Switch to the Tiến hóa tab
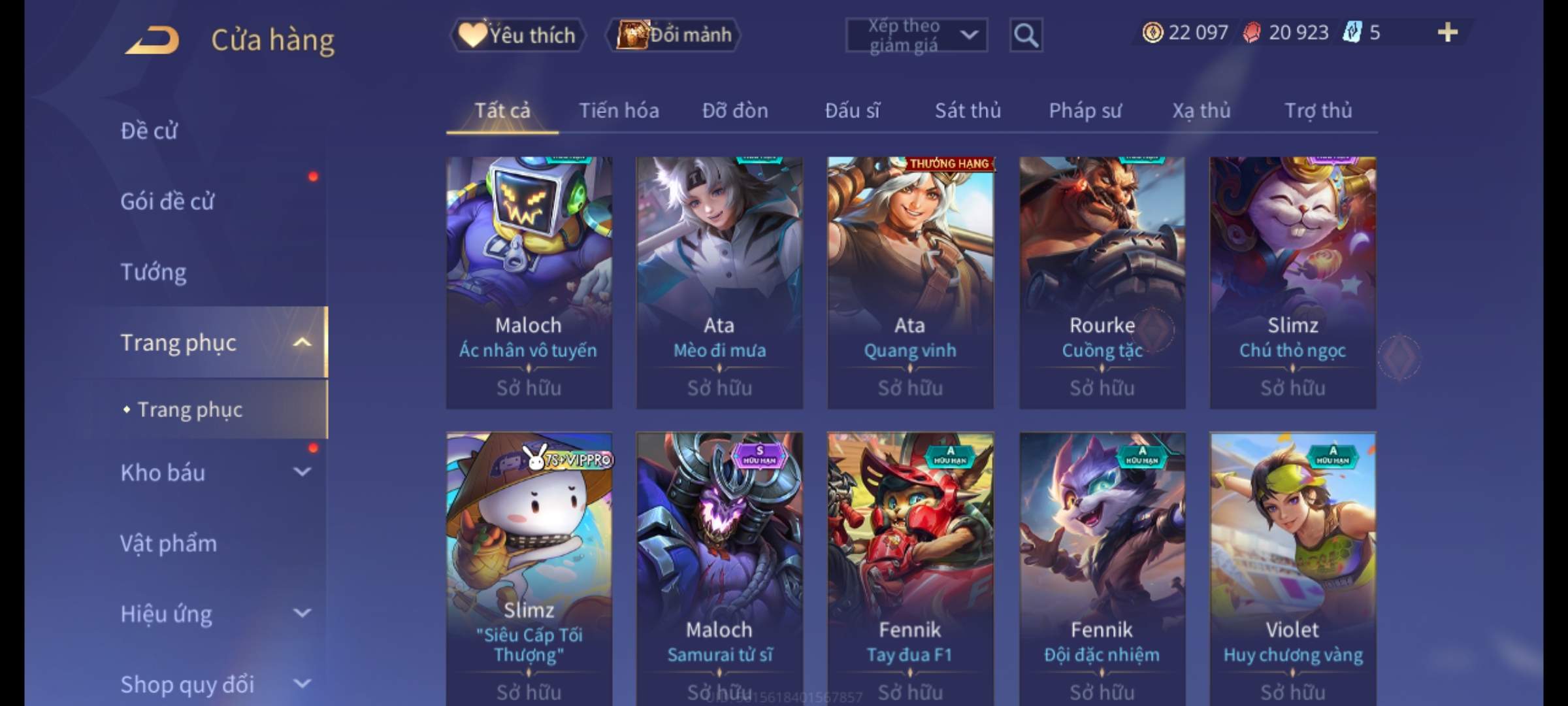1568x706 pixels. [x=619, y=110]
